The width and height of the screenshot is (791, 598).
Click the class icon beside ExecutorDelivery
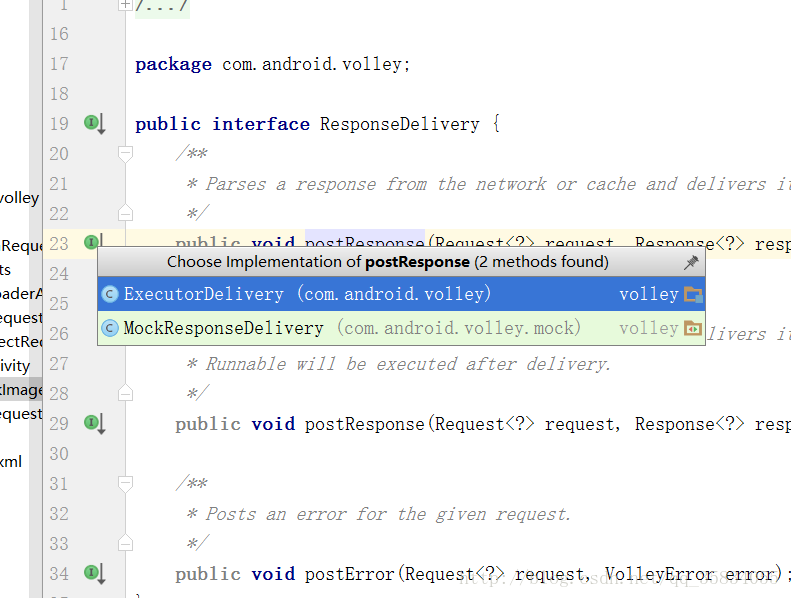[x=111, y=295]
